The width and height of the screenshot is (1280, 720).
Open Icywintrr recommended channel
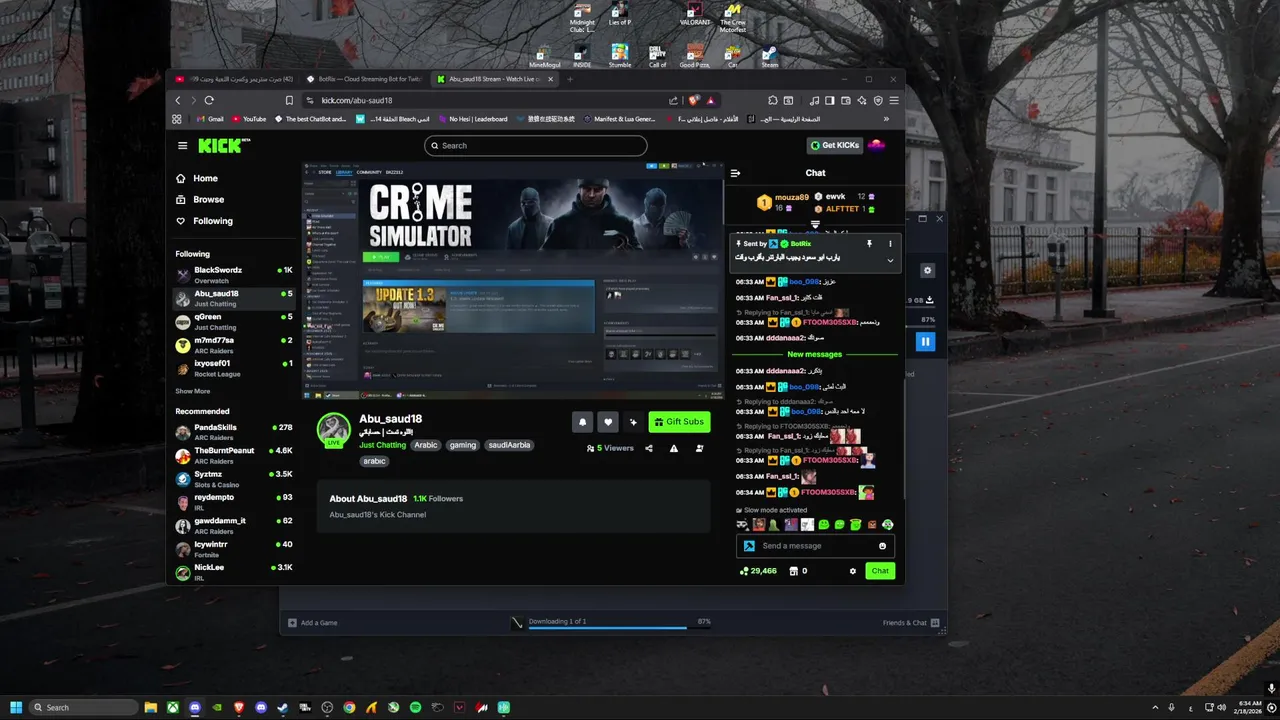pyautogui.click(x=234, y=549)
